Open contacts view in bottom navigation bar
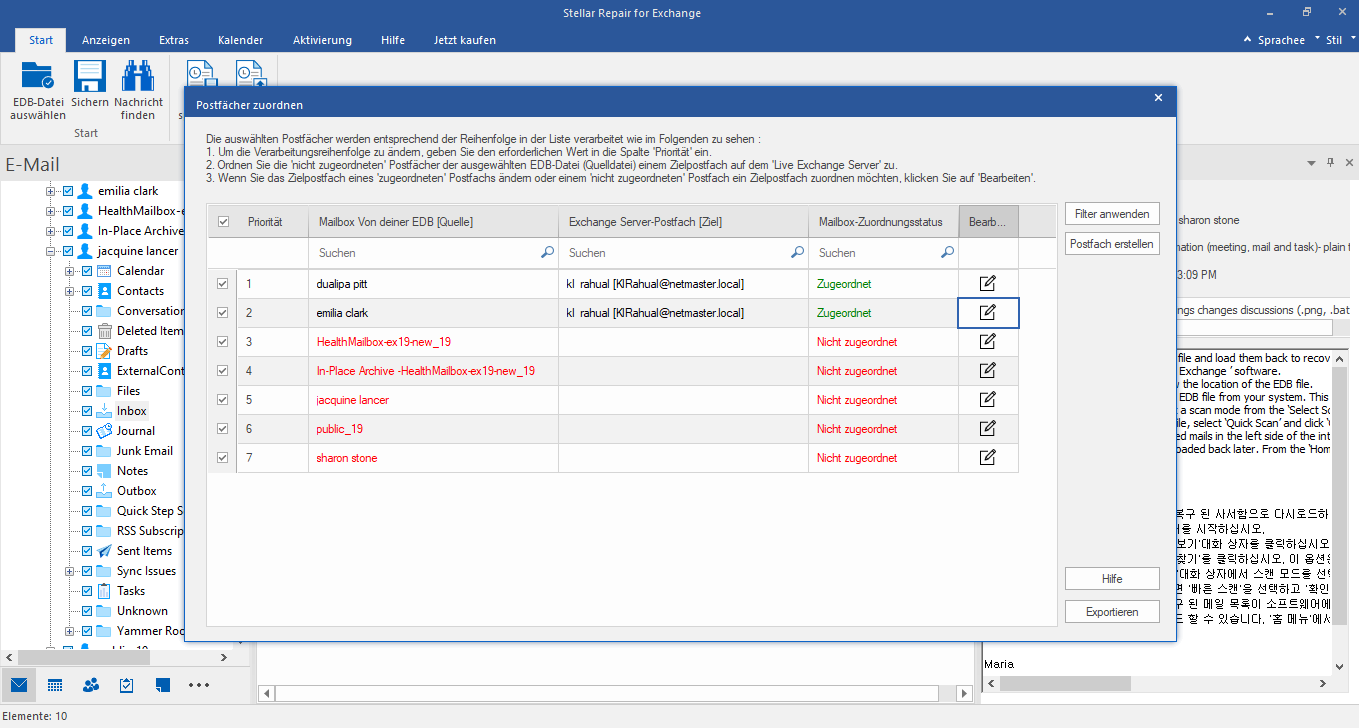Viewport: 1359px width, 728px height. pyautogui.click(x=91, y=685)
